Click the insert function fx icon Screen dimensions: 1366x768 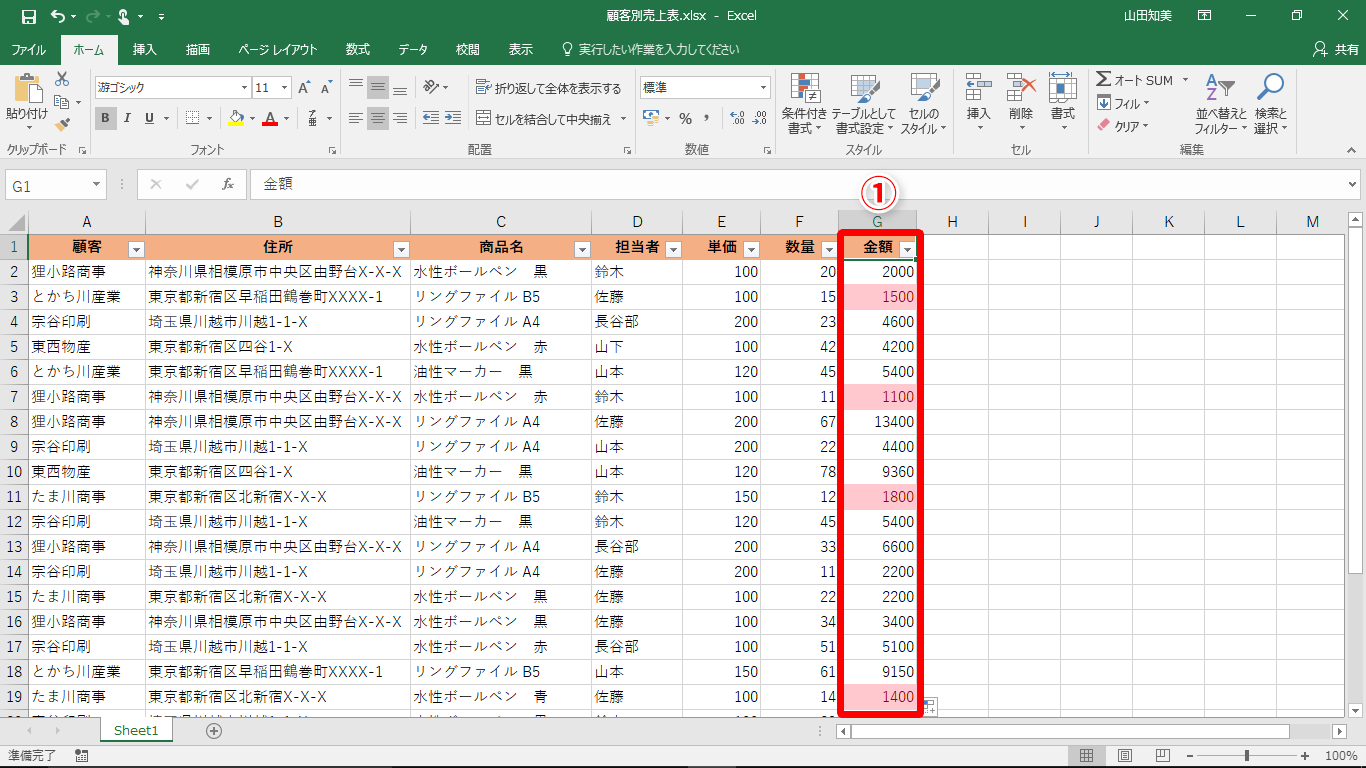point(228,184)
